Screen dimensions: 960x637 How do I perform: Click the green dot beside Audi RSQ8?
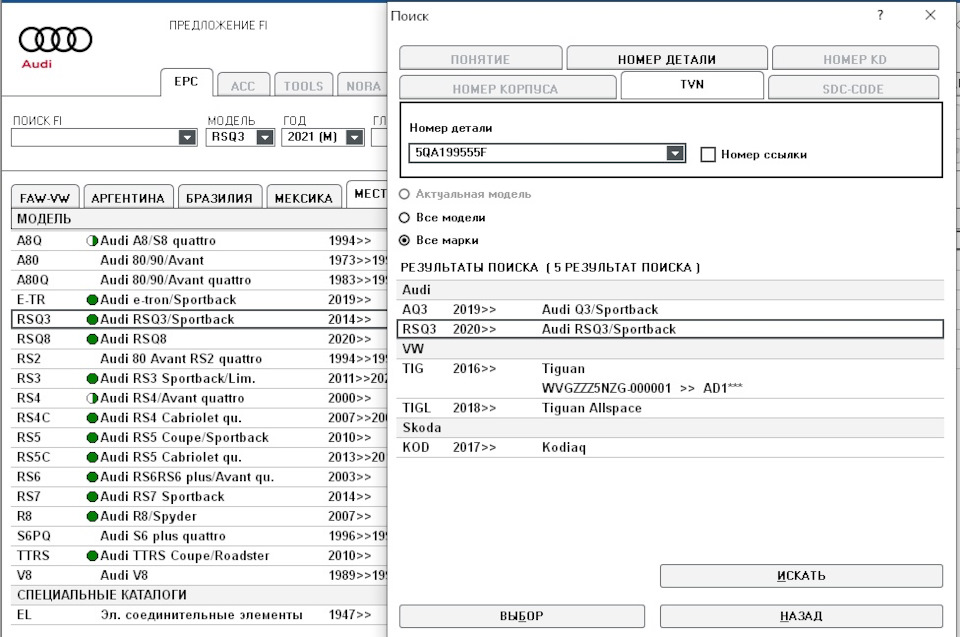93,339
